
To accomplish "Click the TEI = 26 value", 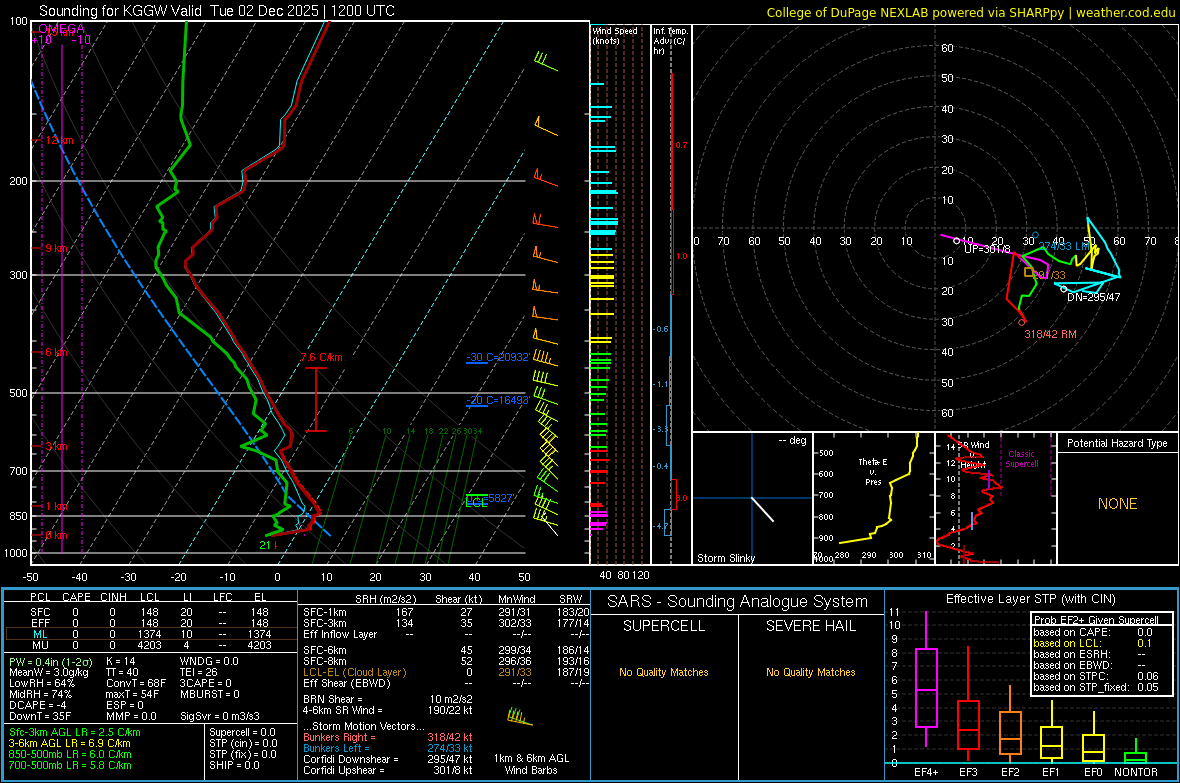I will point(199,672).
